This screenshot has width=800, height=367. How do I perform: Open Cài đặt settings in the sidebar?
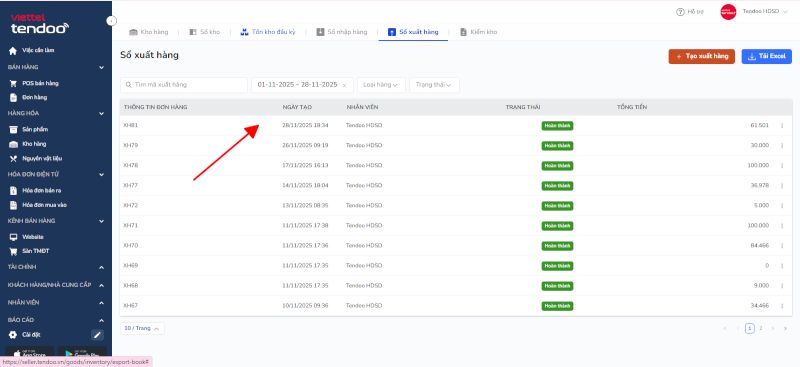(x=25, y=335)
